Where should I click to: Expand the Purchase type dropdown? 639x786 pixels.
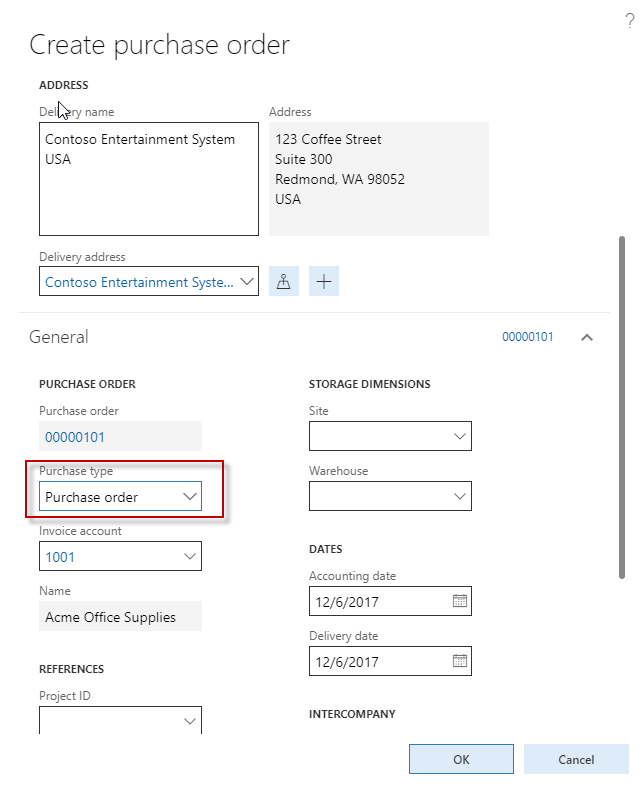(190, 496)
